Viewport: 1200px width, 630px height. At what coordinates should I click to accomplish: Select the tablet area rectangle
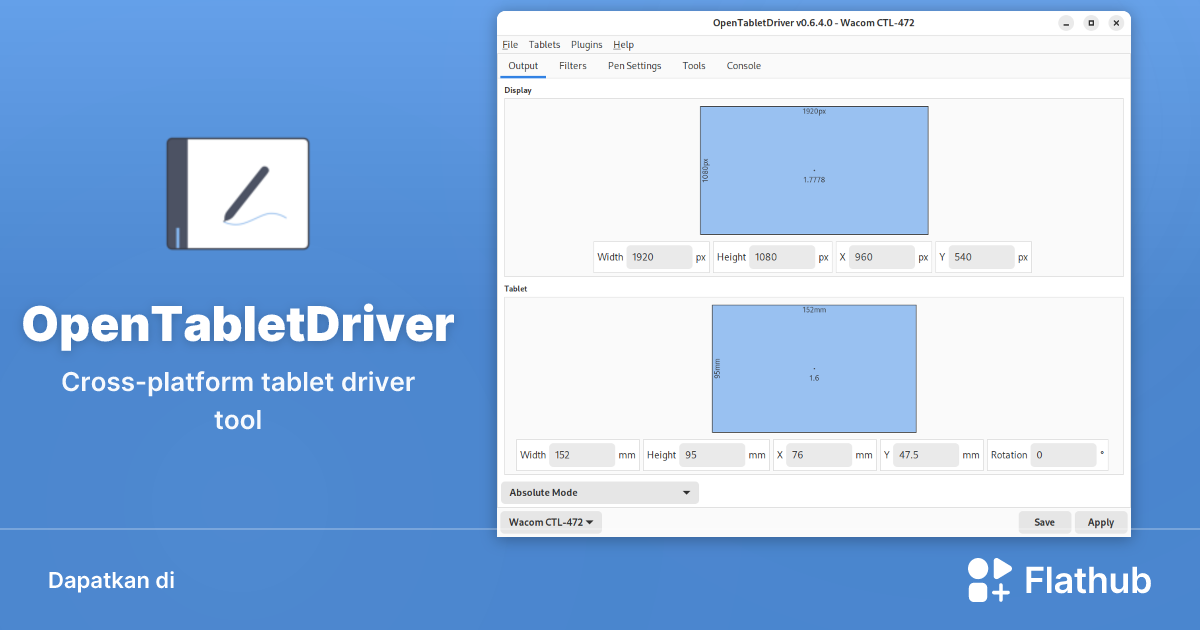pos(813,368)
